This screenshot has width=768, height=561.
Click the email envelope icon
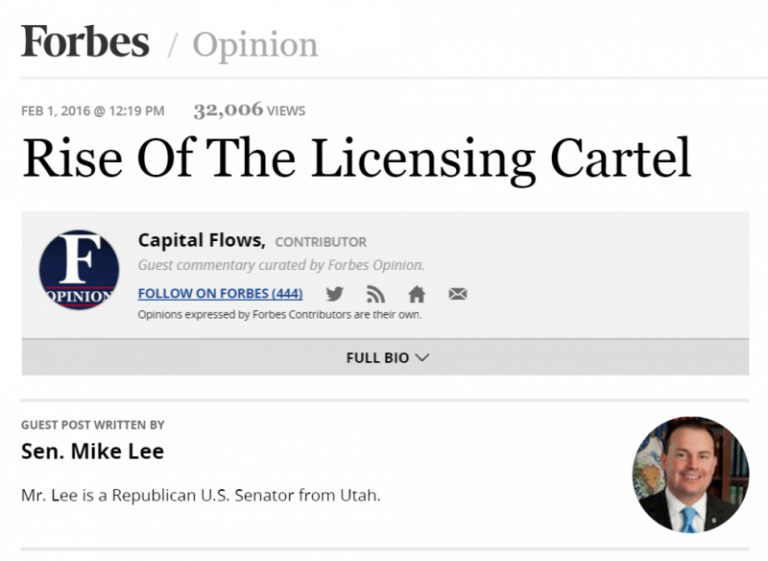click(458, 294)
